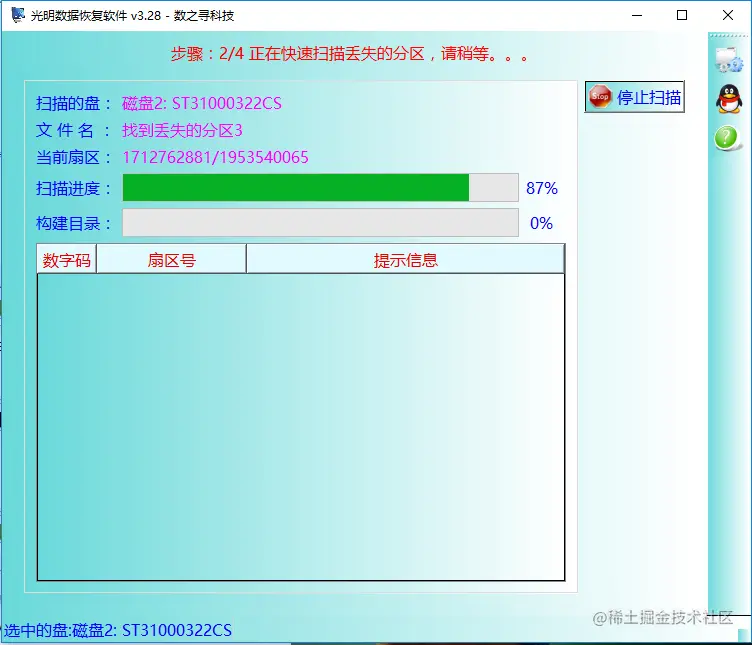This screenshot has height=645, width=752.
Task: Click the 87% progress percentage
Action: click(x=542, y=188)
